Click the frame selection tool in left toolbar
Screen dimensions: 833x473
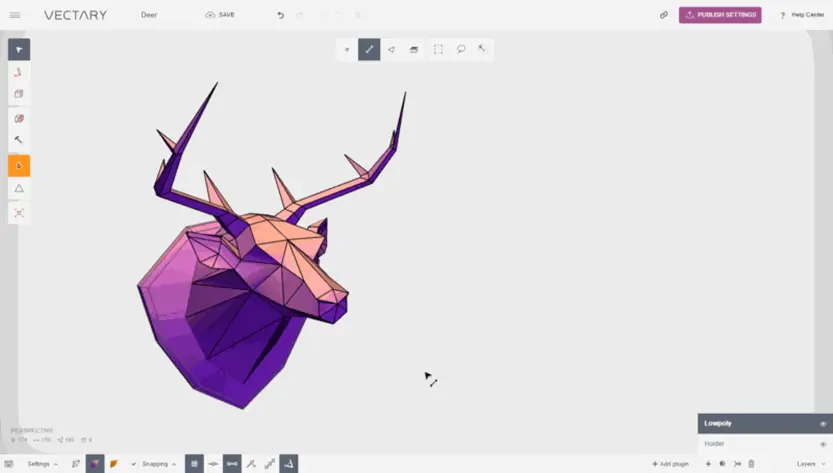point(19,213)
